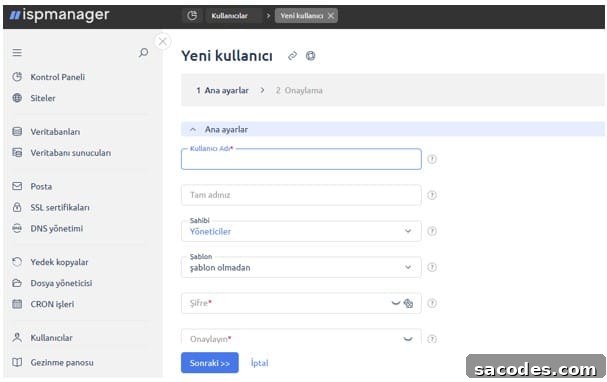This screenshot has width=607, height=382.
Task: Open Kontrol Paneli
Action: coord(58,77)
